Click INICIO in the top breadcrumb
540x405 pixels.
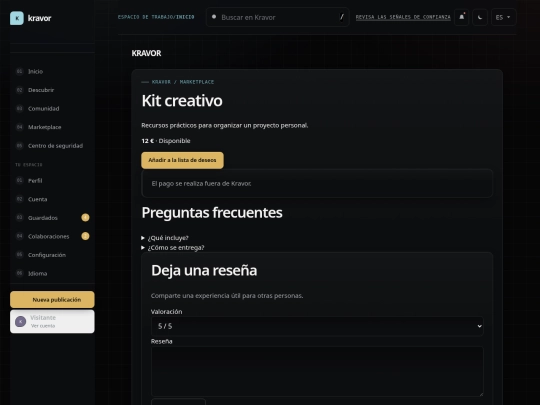pos(185,17)
